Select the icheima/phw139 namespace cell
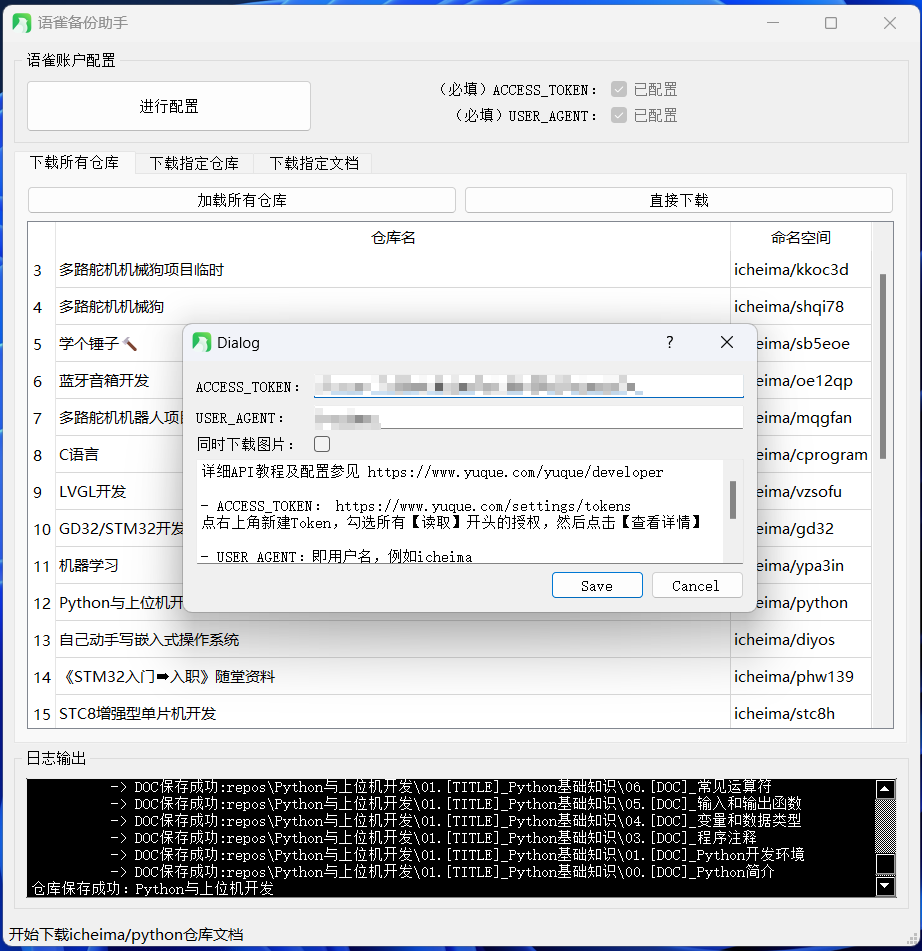This screenshot has height=951, width=922. tap(801, 677)
